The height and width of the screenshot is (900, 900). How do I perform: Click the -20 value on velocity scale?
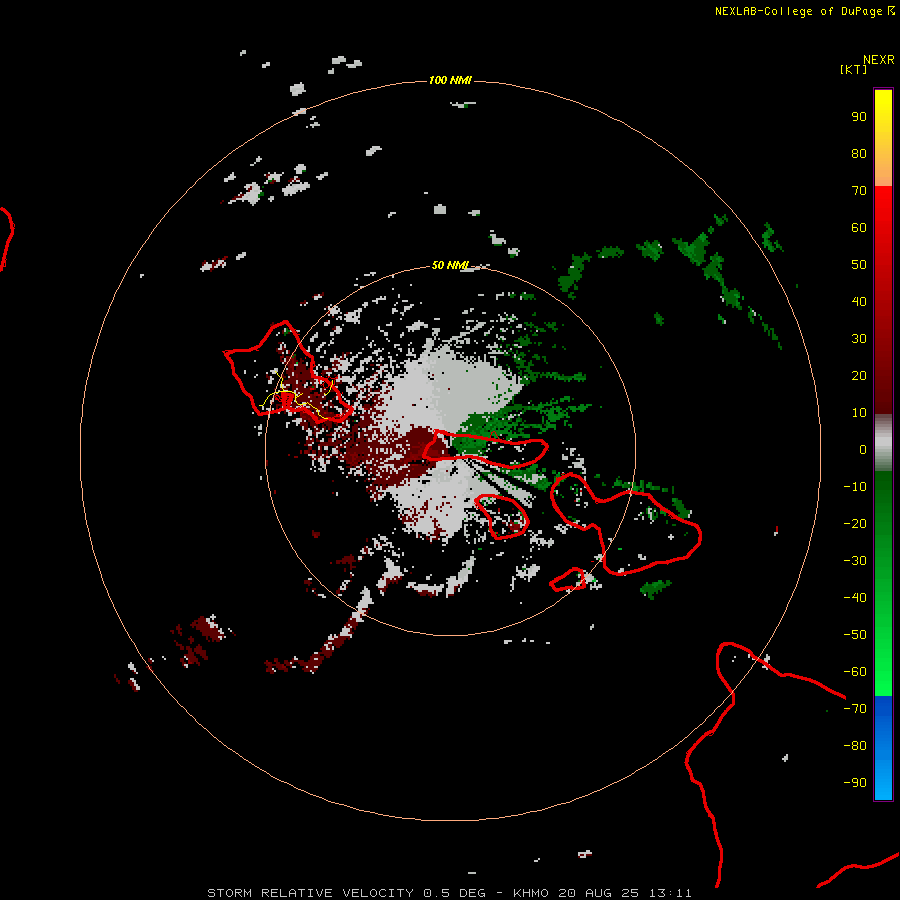855,524
